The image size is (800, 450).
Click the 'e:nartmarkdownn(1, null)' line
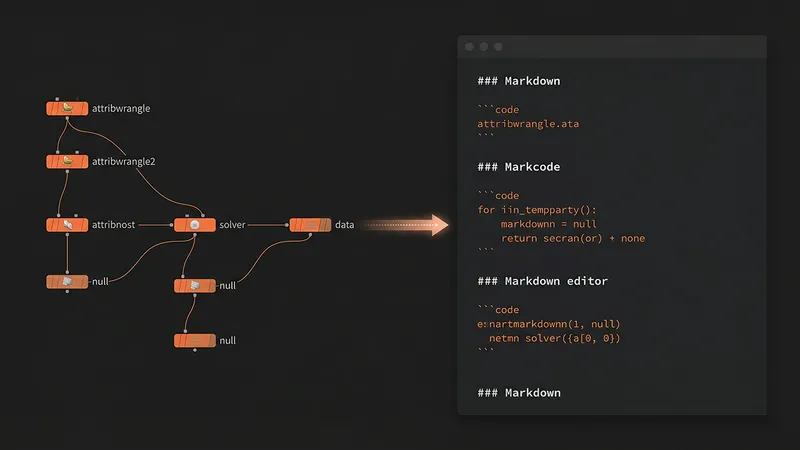click(x=548, y=324)
